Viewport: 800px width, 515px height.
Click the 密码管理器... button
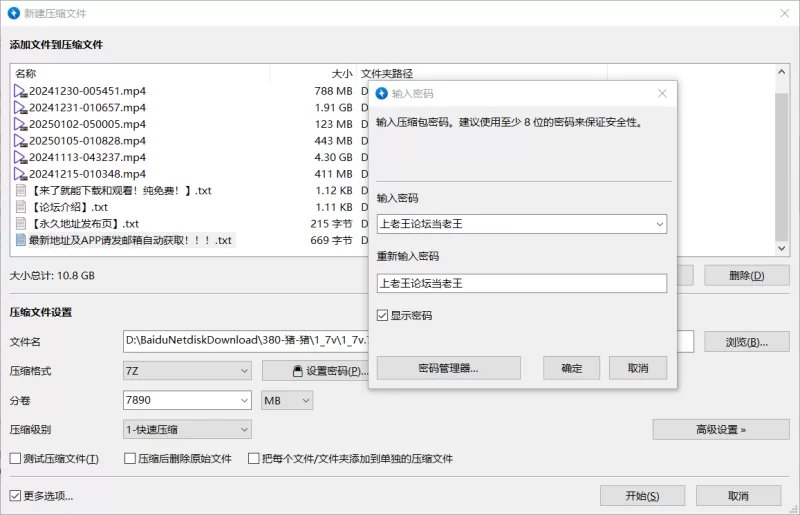click(448, 368)
